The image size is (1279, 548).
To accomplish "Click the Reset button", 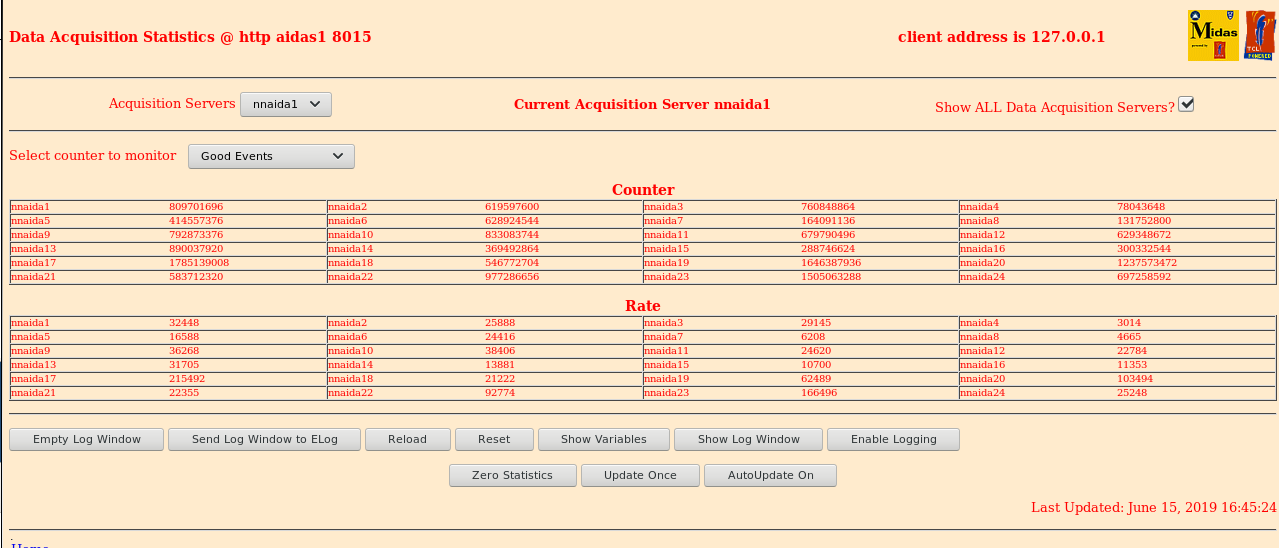I will click(x=495, y=439).
